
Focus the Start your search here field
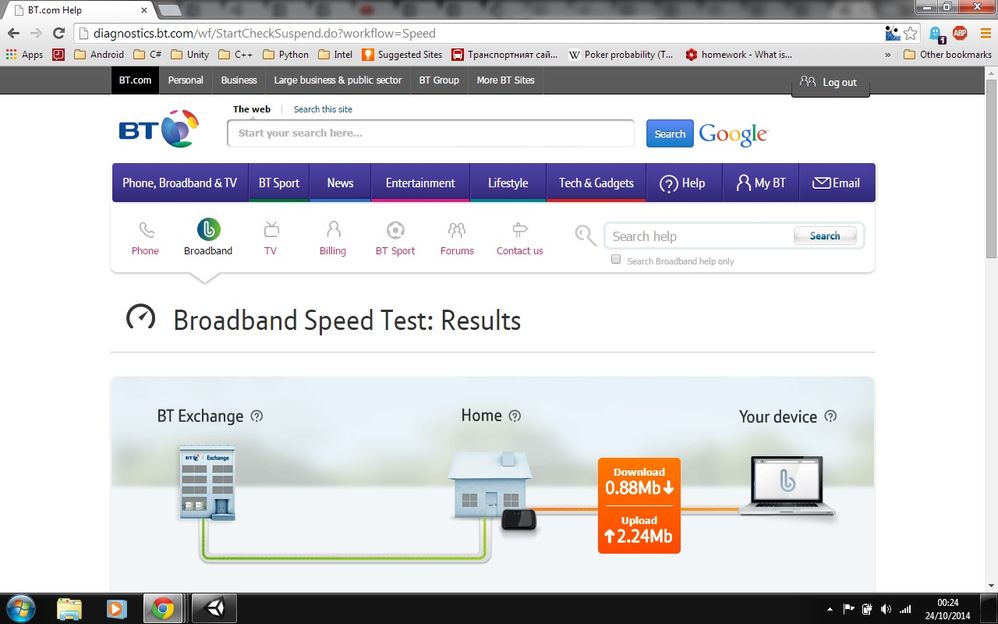pyautogui.click(x=431, y=133)
